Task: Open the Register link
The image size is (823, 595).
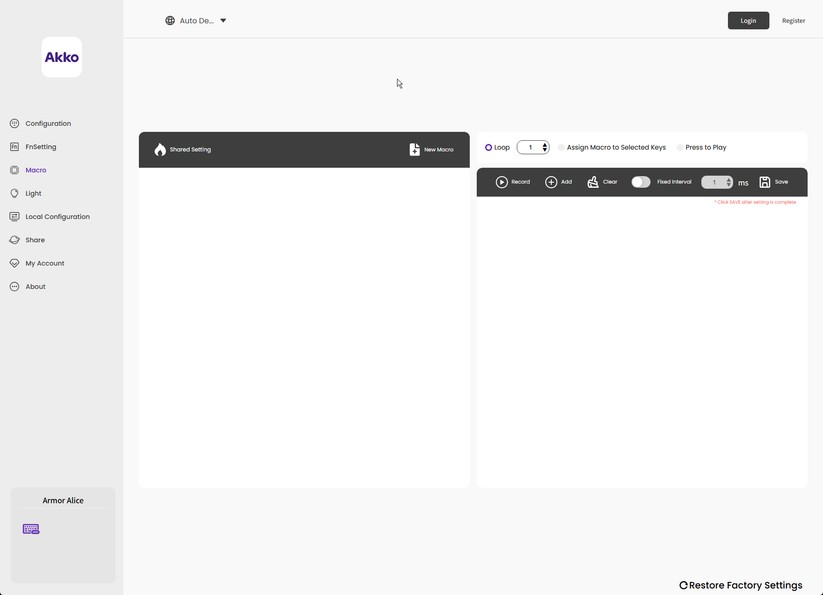Action: (x=793, y=20)
